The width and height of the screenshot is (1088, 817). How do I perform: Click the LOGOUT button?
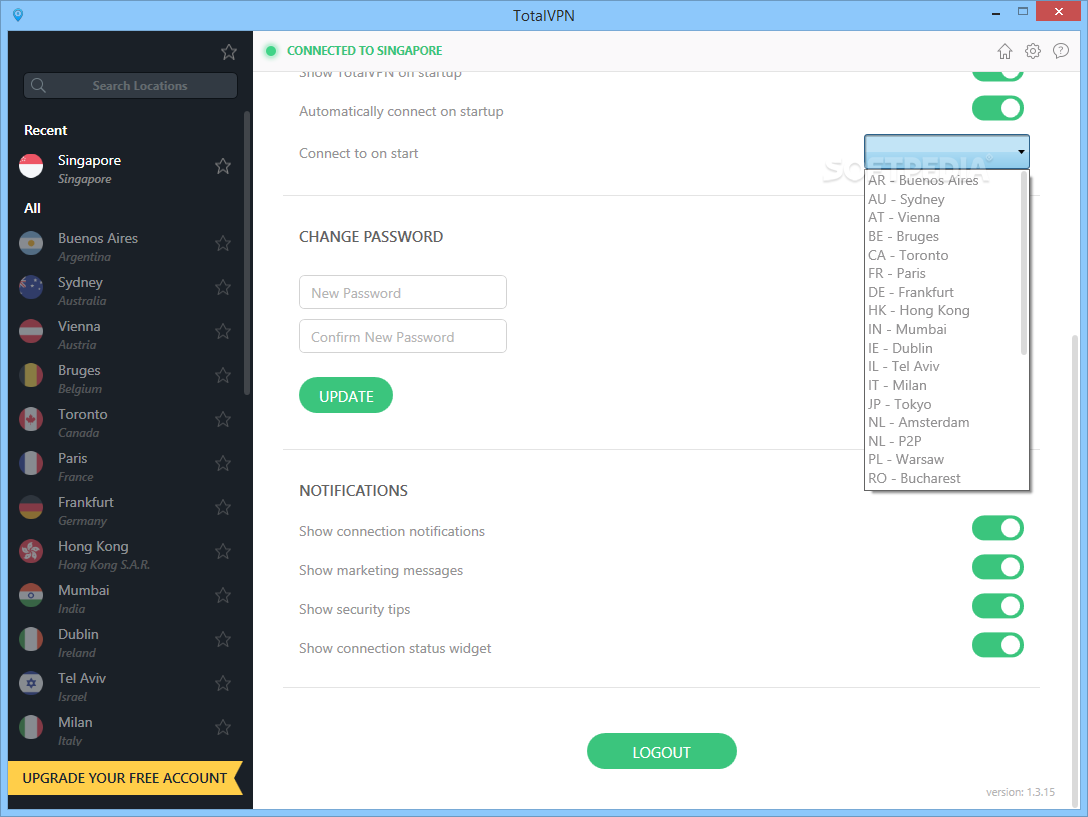(x=661, y=752)
